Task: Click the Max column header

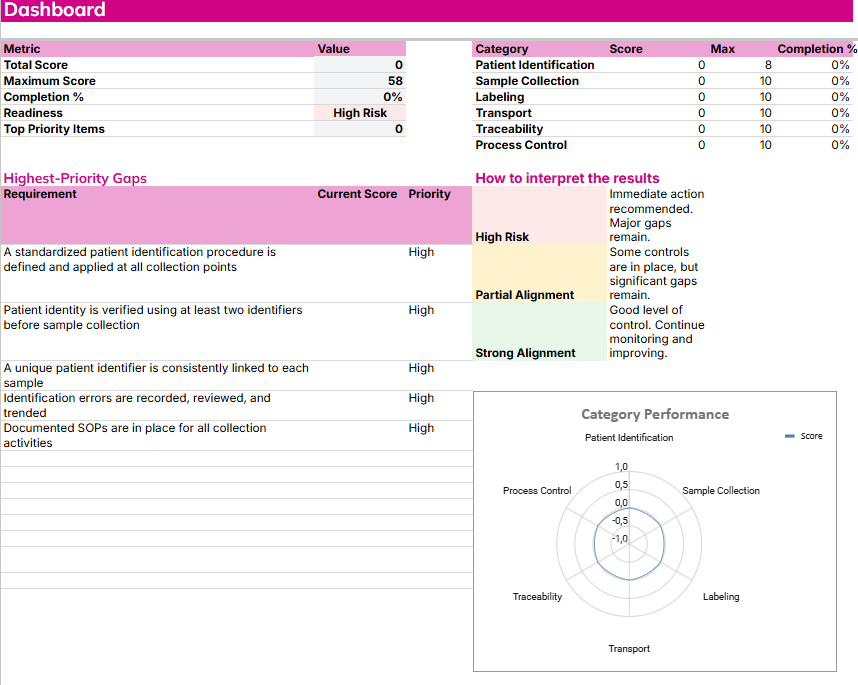Action: tap(722, 49)
